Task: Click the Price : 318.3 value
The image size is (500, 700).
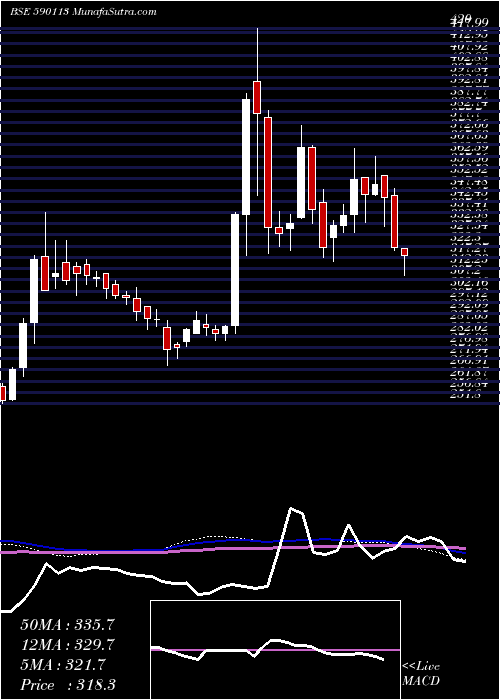Action: pos(69,685)
